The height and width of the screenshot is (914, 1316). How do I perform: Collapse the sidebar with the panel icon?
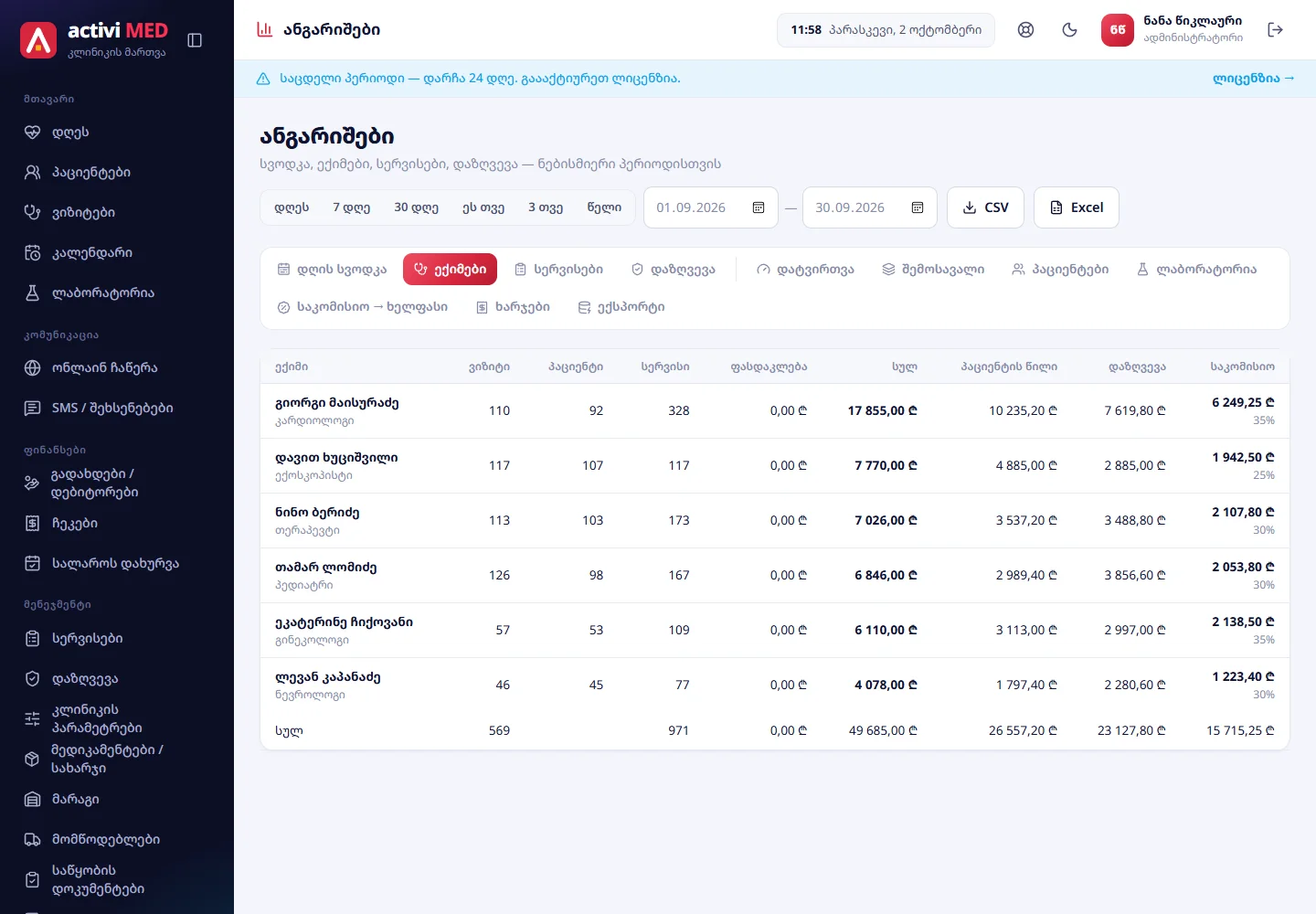click(x=195, y=40)
